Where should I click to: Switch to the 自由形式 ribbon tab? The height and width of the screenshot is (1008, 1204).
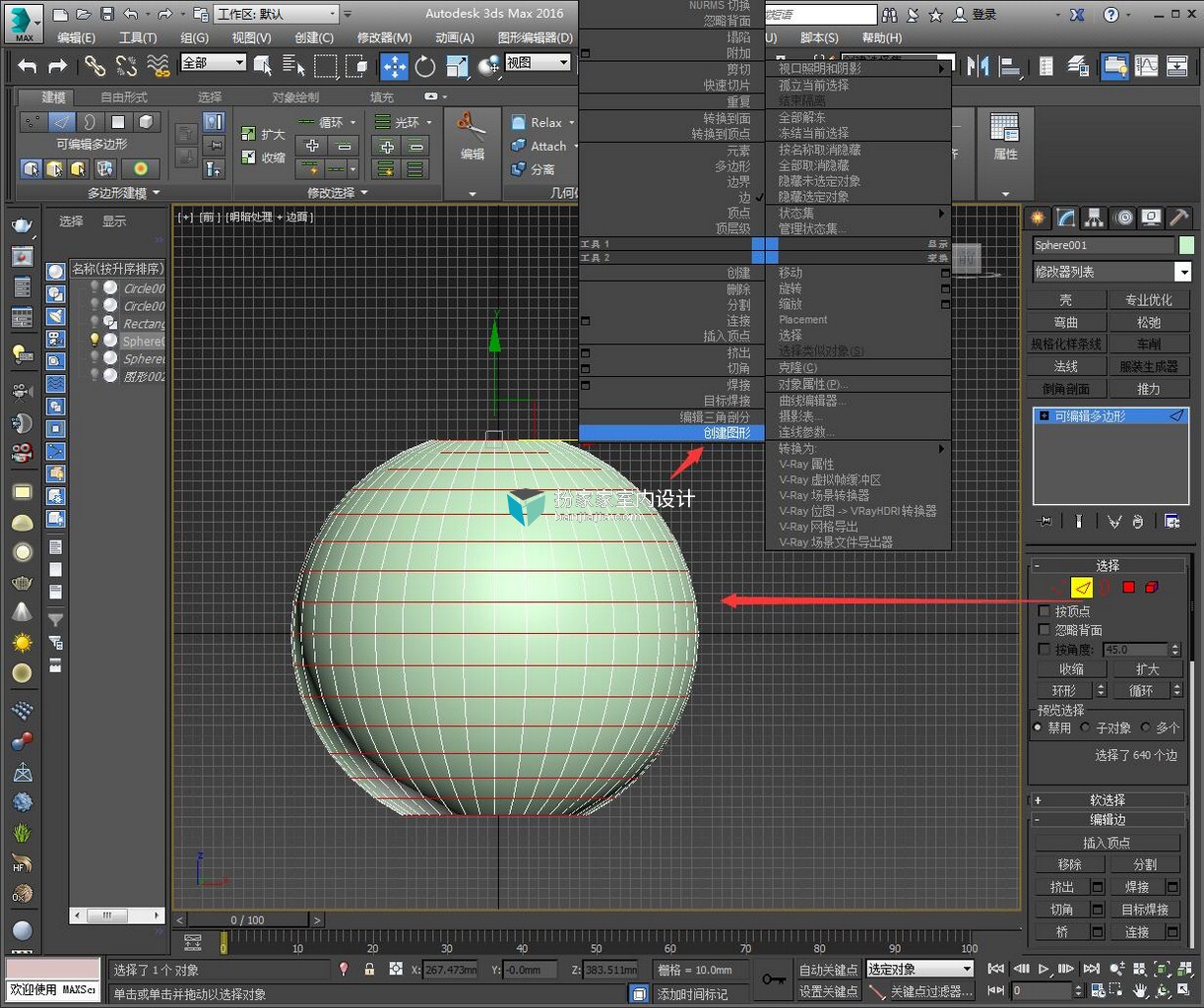(124, 97)
